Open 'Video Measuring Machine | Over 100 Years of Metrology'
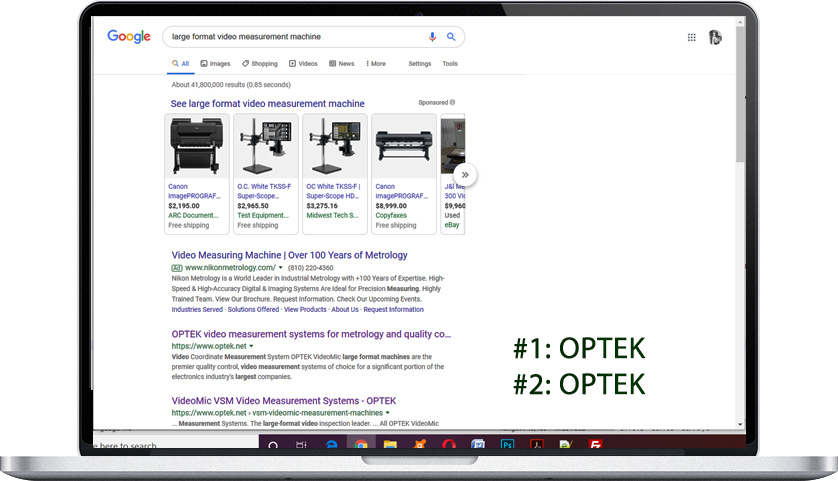Image resolution: width=838 pixels, height=481 pixels. (289, 255)
